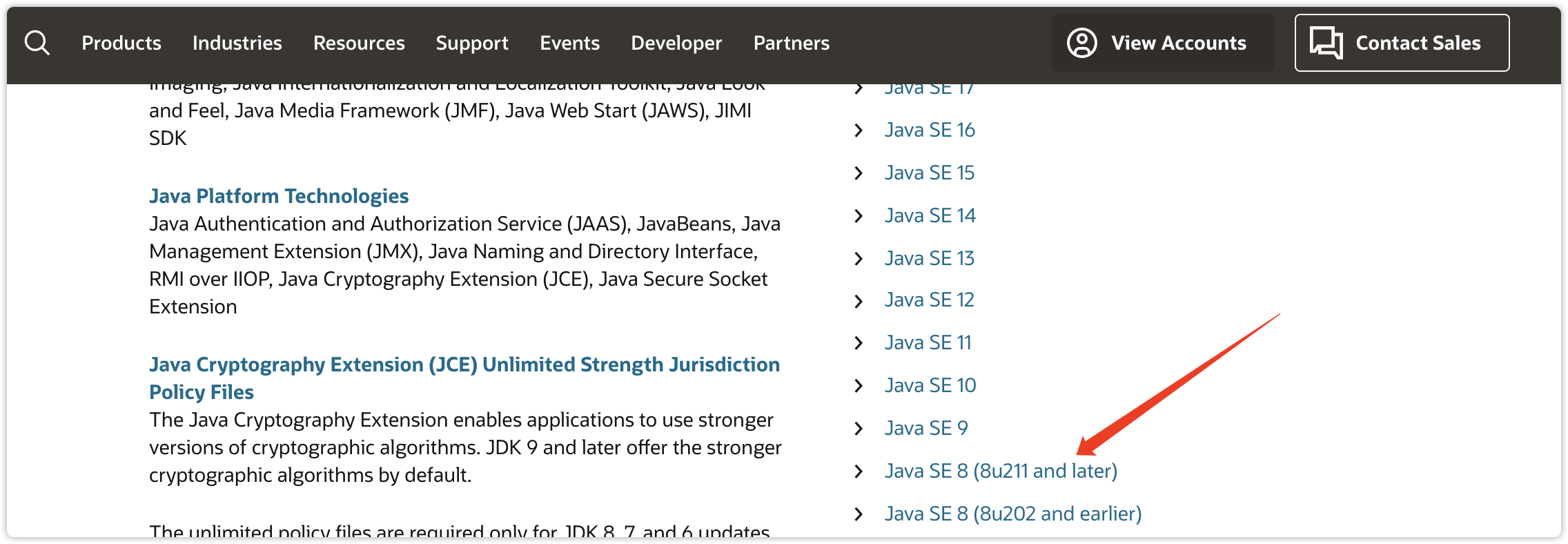Screen dimensions: 1568x544
Task: Open the Java Platform Technologies link
Action: 279,196
